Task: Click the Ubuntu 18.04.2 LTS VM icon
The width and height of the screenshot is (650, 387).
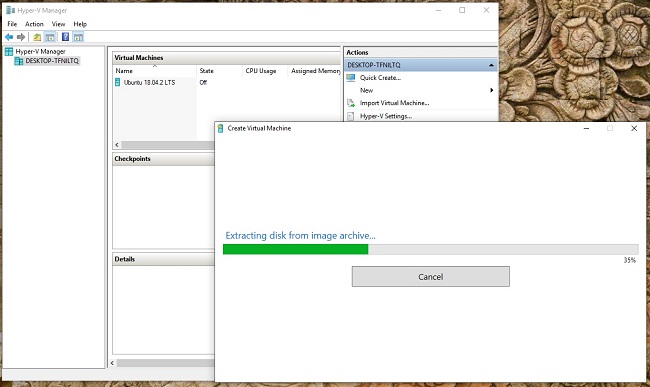Action: click(x=118, y=82)
